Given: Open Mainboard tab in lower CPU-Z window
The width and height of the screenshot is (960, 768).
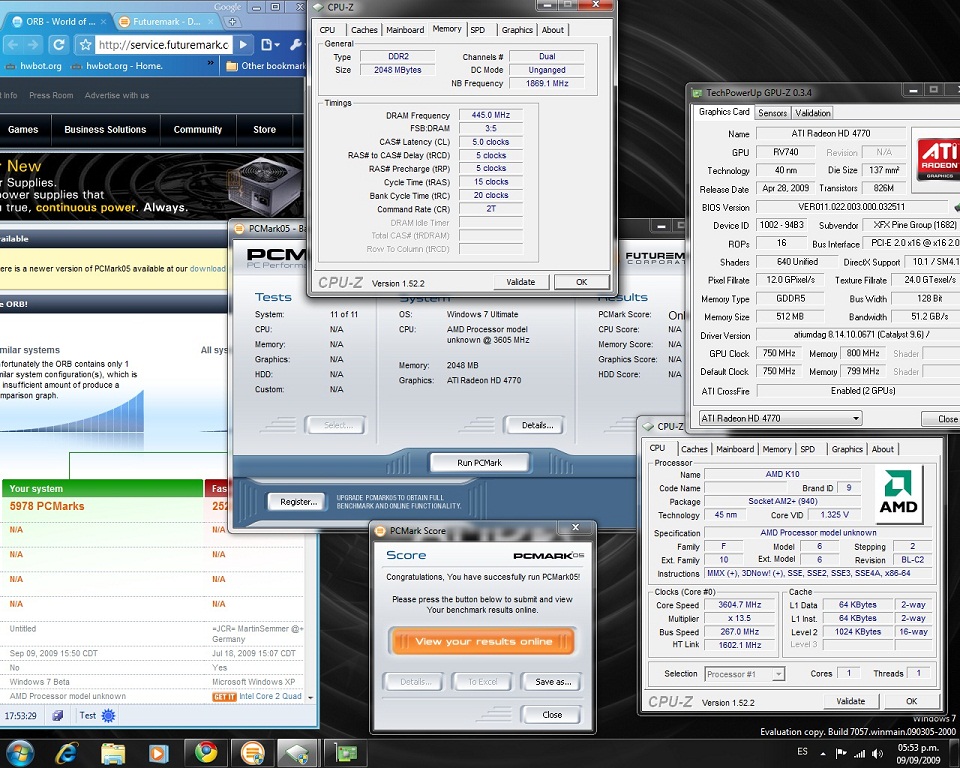Looking at the screenshot, I should click(735, 449).
